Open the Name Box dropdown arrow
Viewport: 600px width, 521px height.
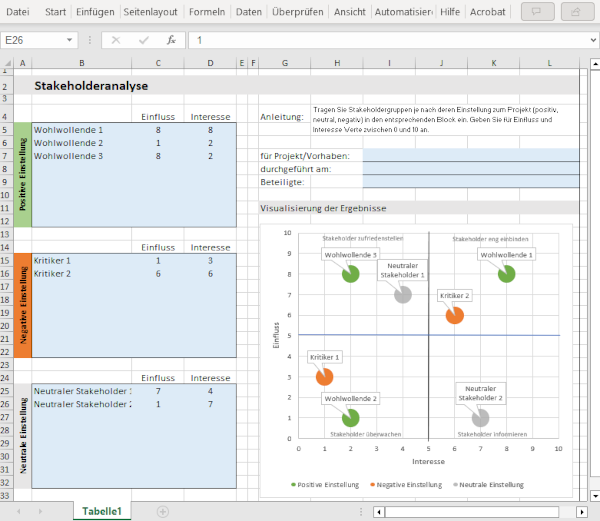click(69, 40)
